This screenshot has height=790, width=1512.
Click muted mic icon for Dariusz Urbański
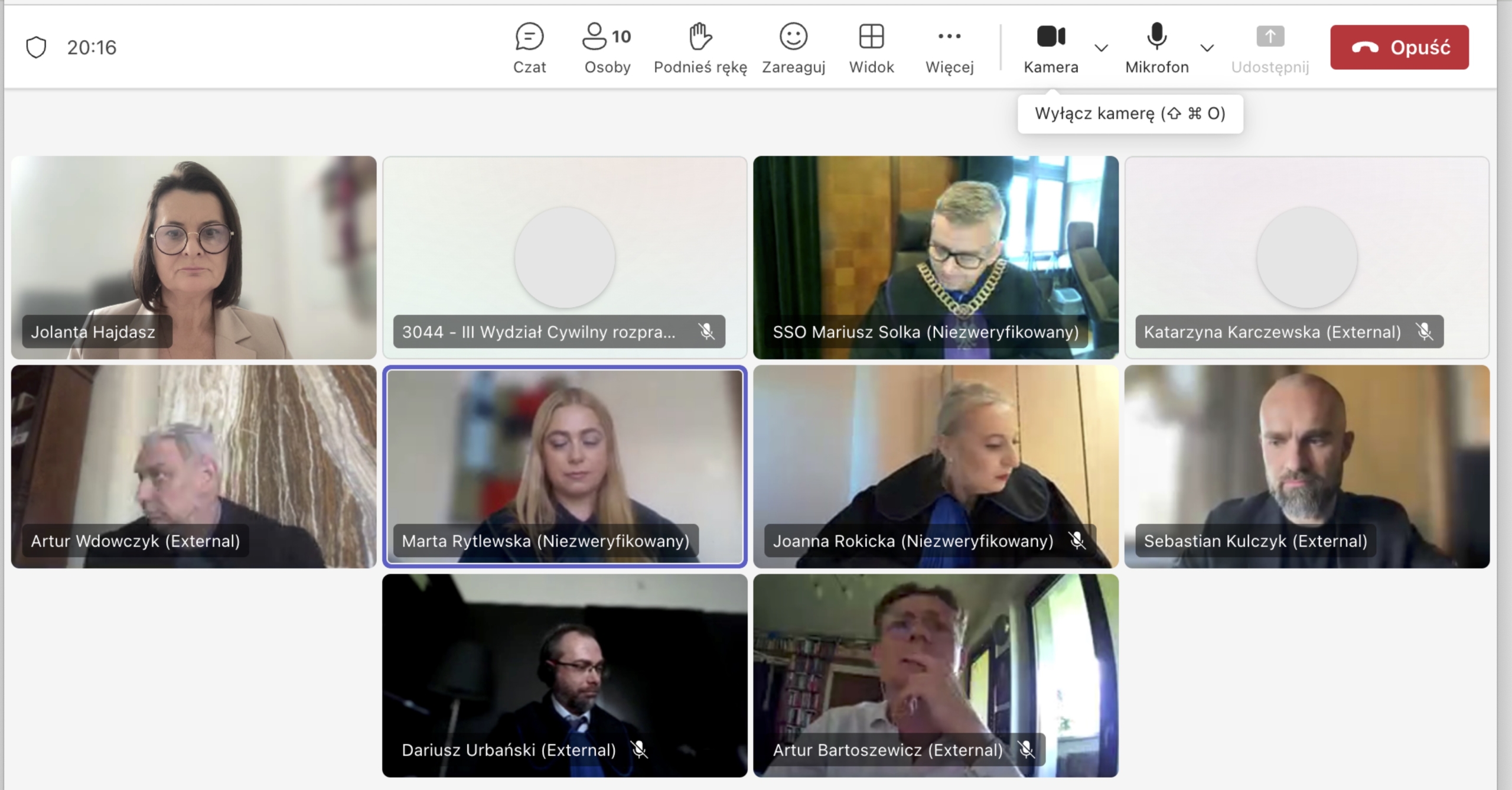tap(639, 749)
